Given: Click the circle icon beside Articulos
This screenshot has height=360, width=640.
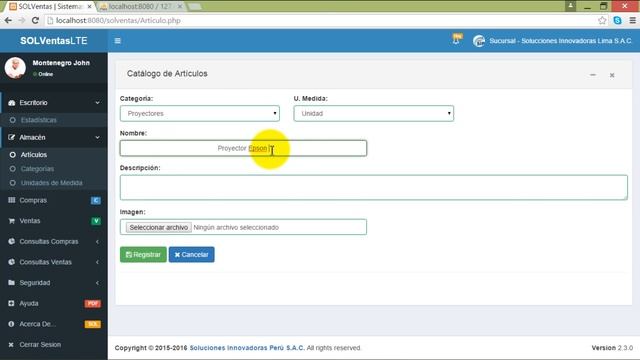Looking at the screenshot, I should click(x=13, y=155).
